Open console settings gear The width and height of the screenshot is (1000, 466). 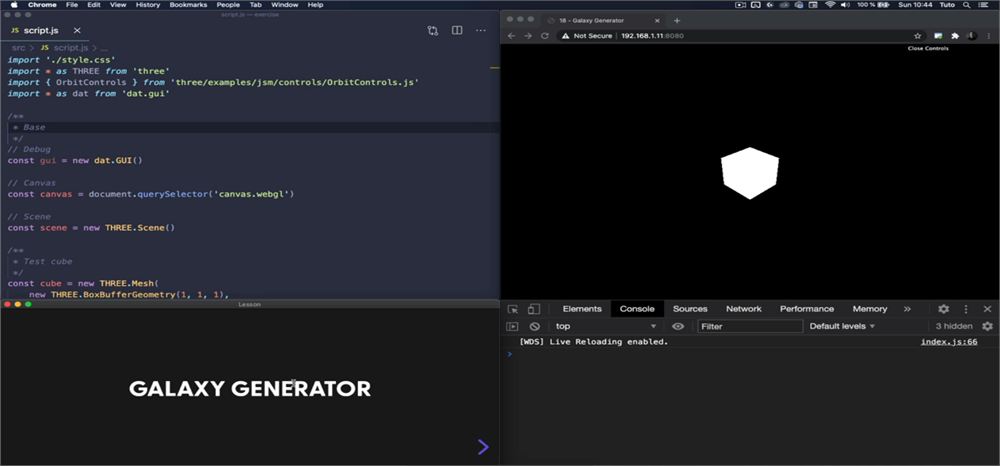[x=987, y=326]
